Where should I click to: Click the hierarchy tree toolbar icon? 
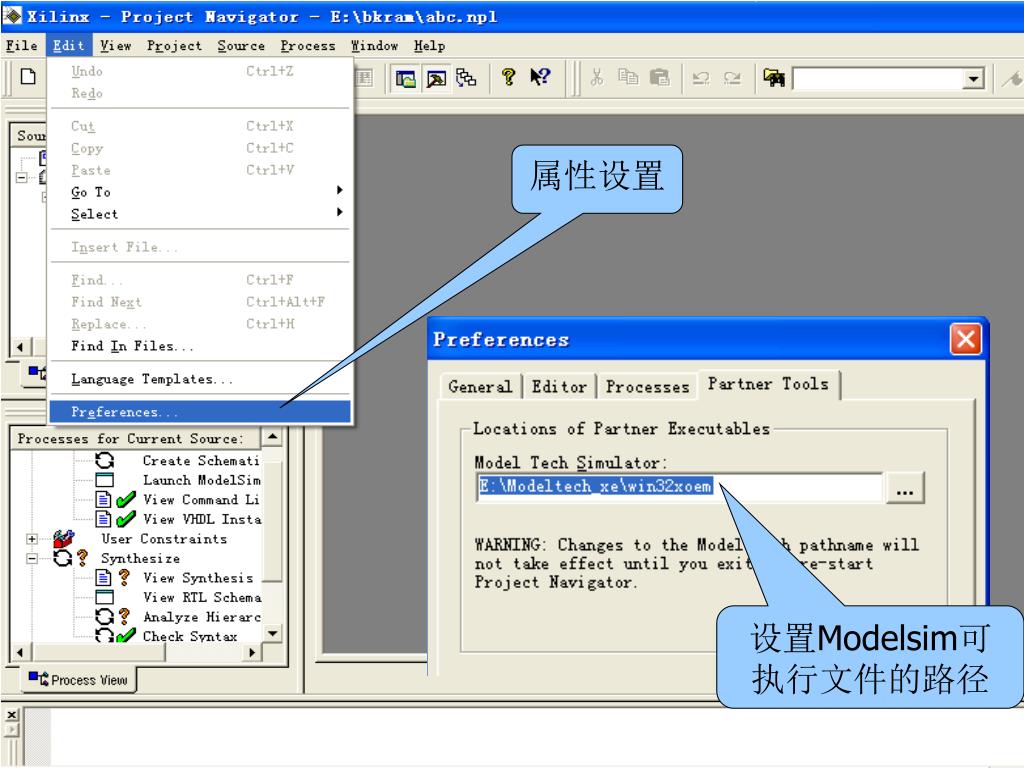tap(466, 78)
